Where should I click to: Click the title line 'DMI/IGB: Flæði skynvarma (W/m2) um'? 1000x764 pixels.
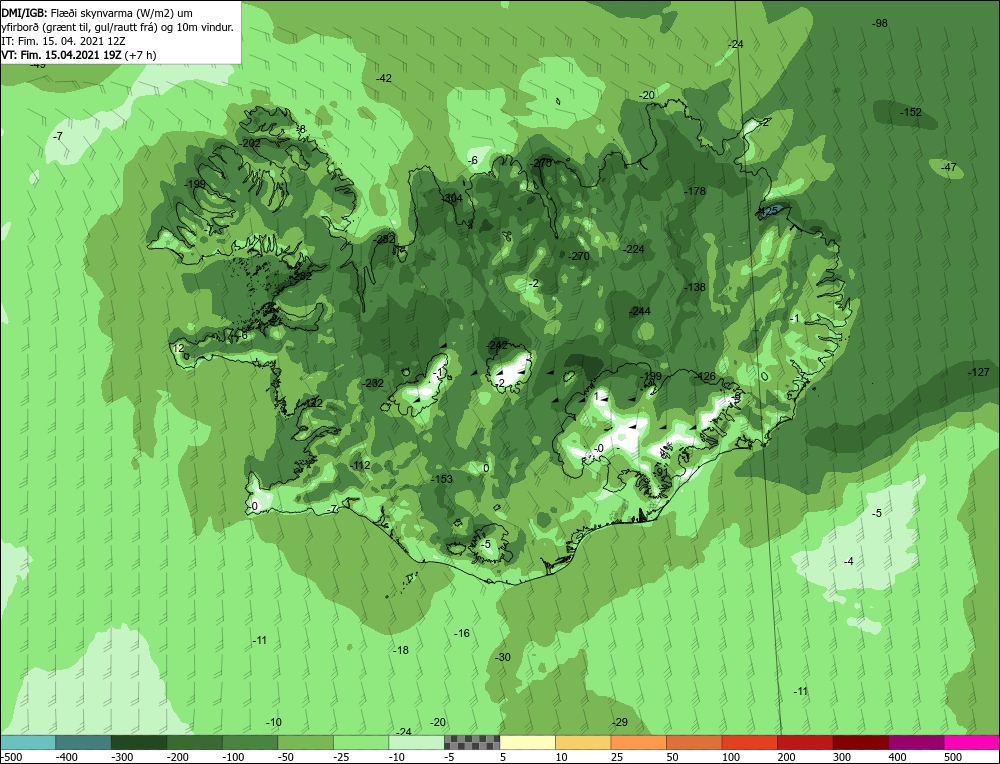click(x=97, y=13)
